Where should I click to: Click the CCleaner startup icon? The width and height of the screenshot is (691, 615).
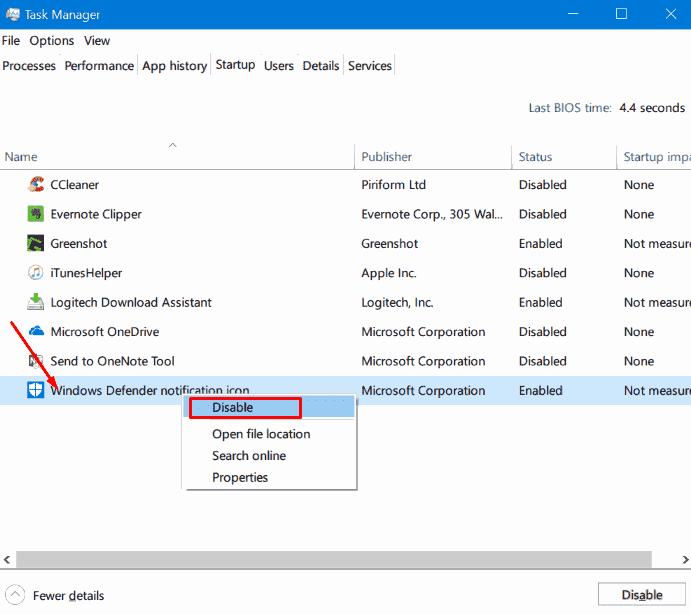tap(35, 185)
